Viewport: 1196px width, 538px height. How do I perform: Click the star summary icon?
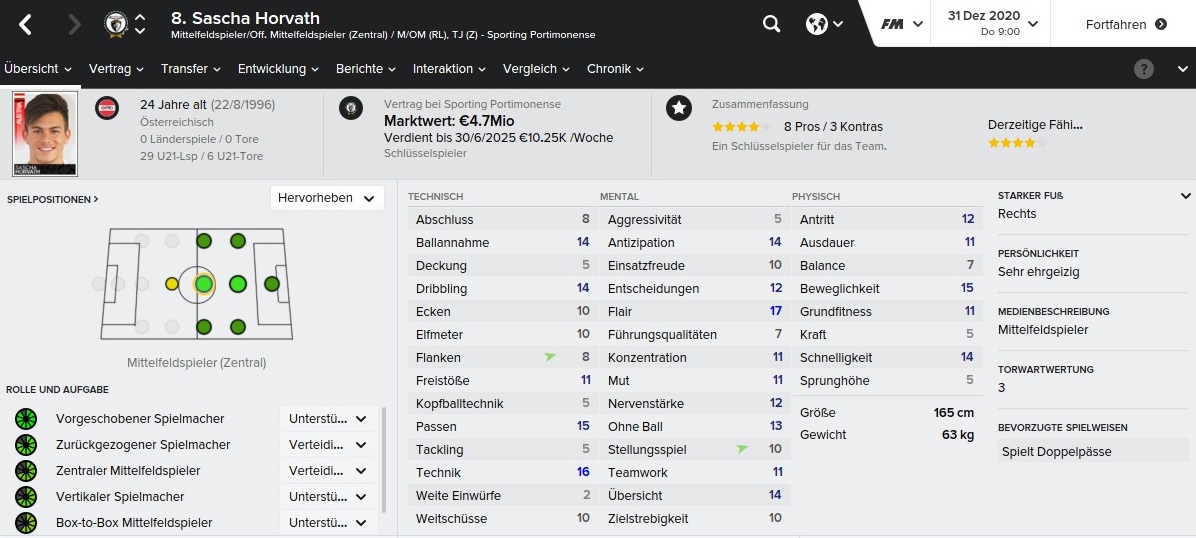point(679,108)
